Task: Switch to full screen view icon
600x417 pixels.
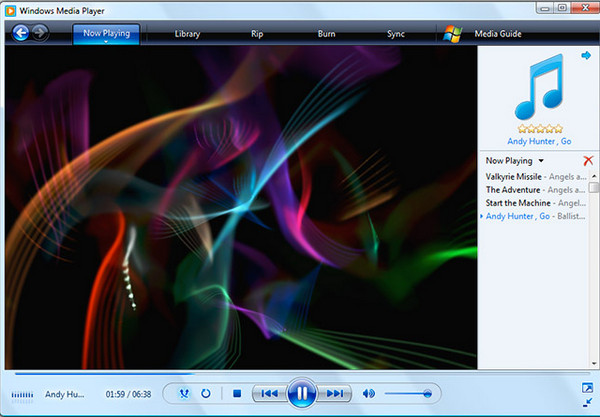Action: 587,388
